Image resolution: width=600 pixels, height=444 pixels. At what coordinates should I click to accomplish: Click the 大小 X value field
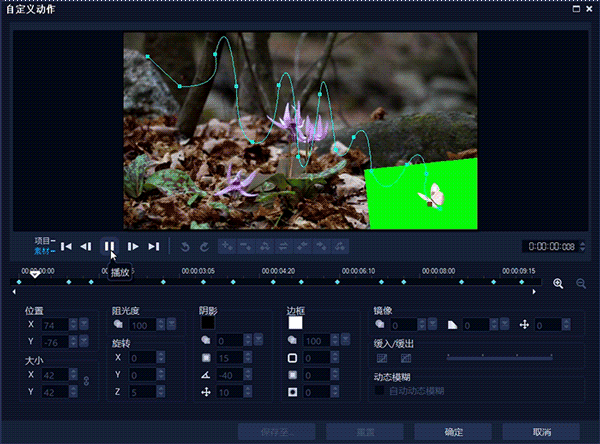[x=55, y=375]
